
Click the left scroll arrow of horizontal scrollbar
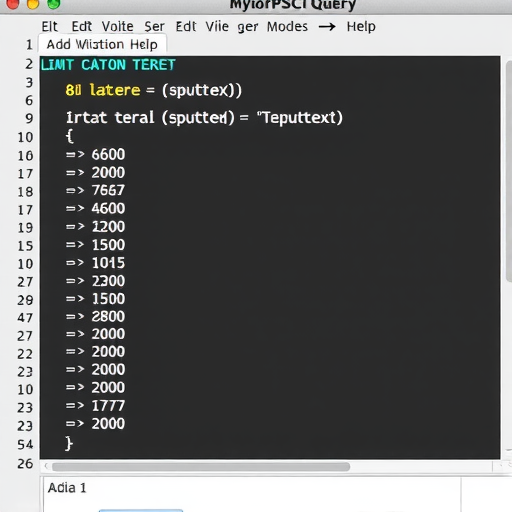coord(46,467)
